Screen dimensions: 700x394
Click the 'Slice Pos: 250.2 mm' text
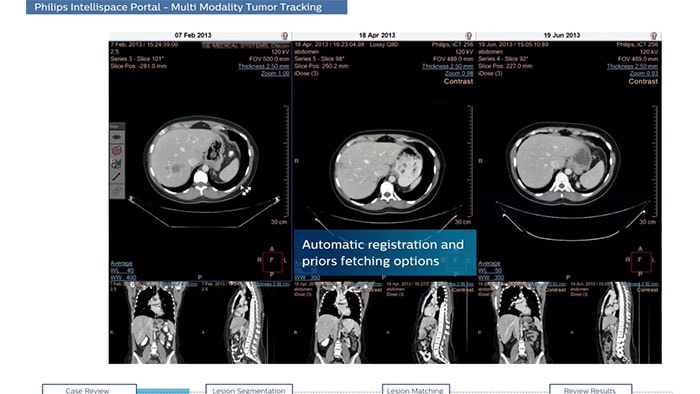321,66
